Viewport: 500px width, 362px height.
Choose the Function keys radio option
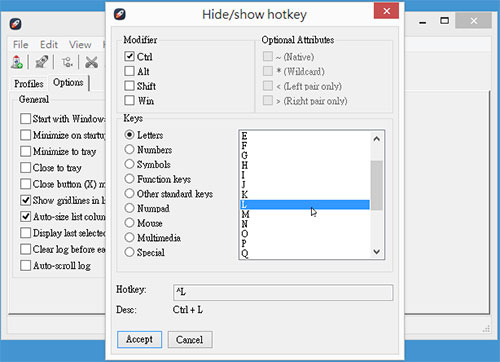click(x=129, y=179)
